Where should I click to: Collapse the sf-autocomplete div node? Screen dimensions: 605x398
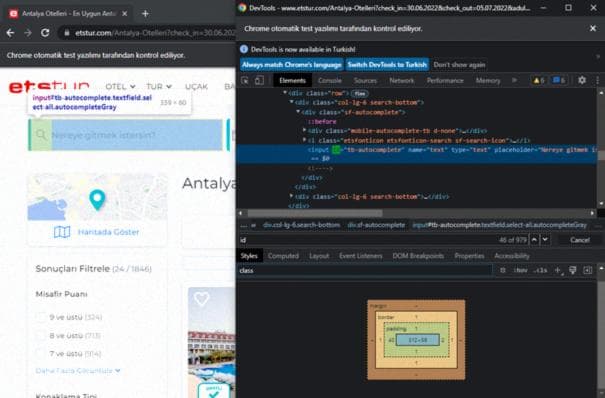coord(298,112)
